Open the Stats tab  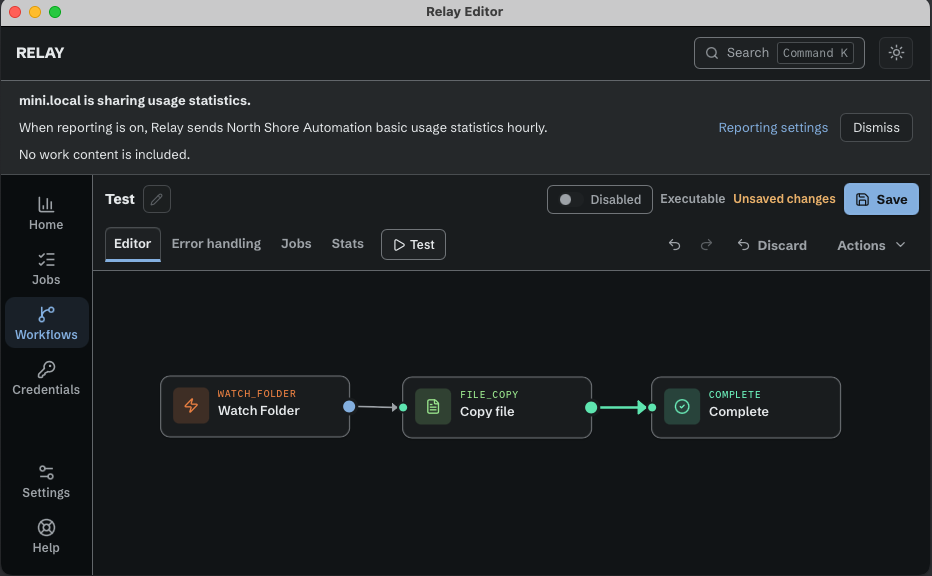pyautogui.click(x=348, y=244)
